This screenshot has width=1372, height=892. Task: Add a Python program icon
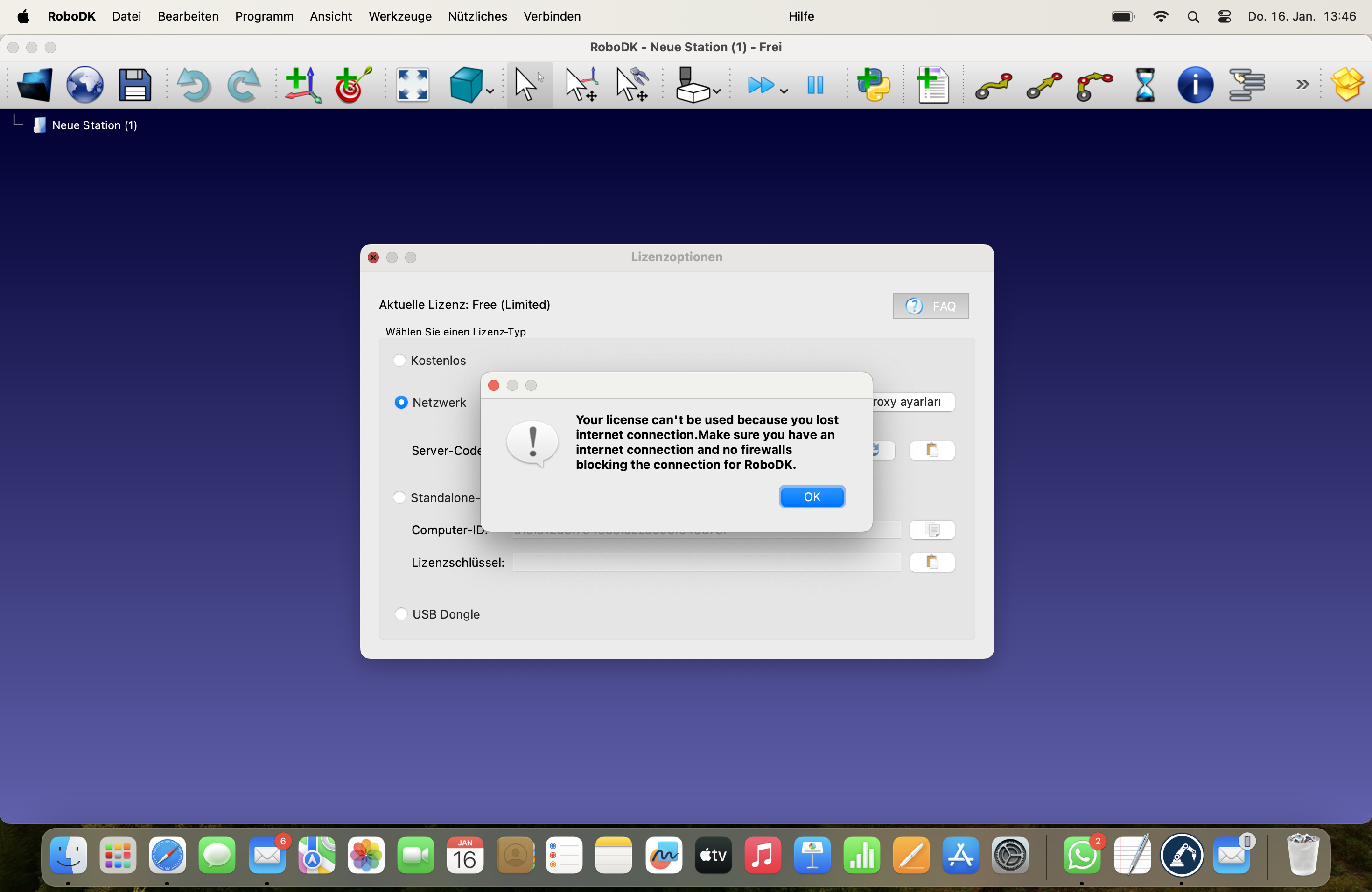(874, 85)
